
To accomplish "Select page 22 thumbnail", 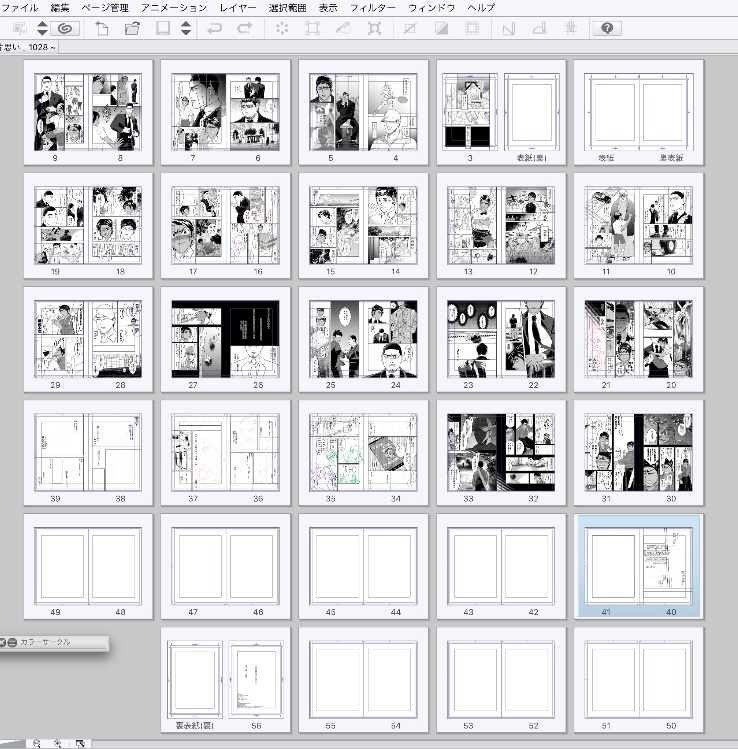I will [x=528, y=339].
